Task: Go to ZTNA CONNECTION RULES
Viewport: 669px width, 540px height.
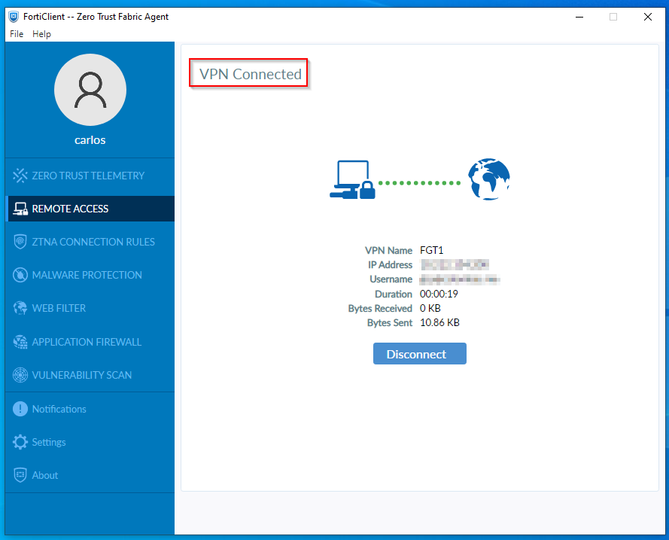Action: pyautogui.click(x=93, y=242)
